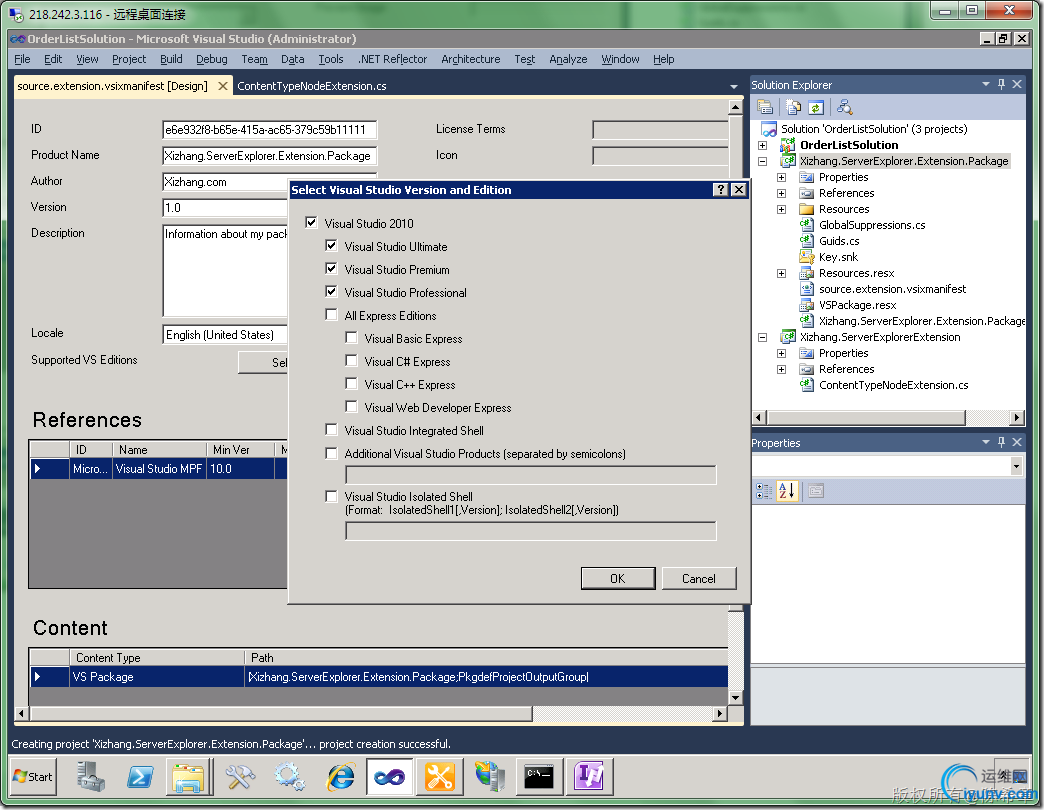
Task: Click Alphabetical sort icon in Properties panel
Action: (786, 491)
